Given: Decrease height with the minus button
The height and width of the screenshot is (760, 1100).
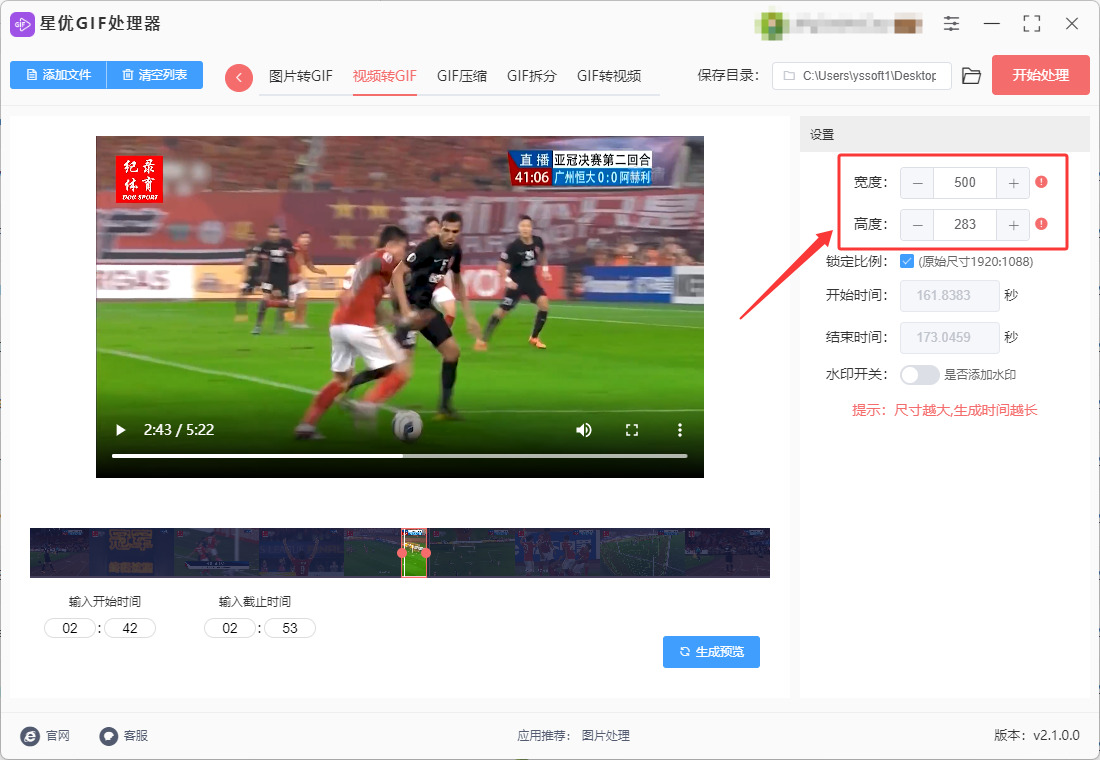Looking at the screenshot, I should [x=917, y=225].
